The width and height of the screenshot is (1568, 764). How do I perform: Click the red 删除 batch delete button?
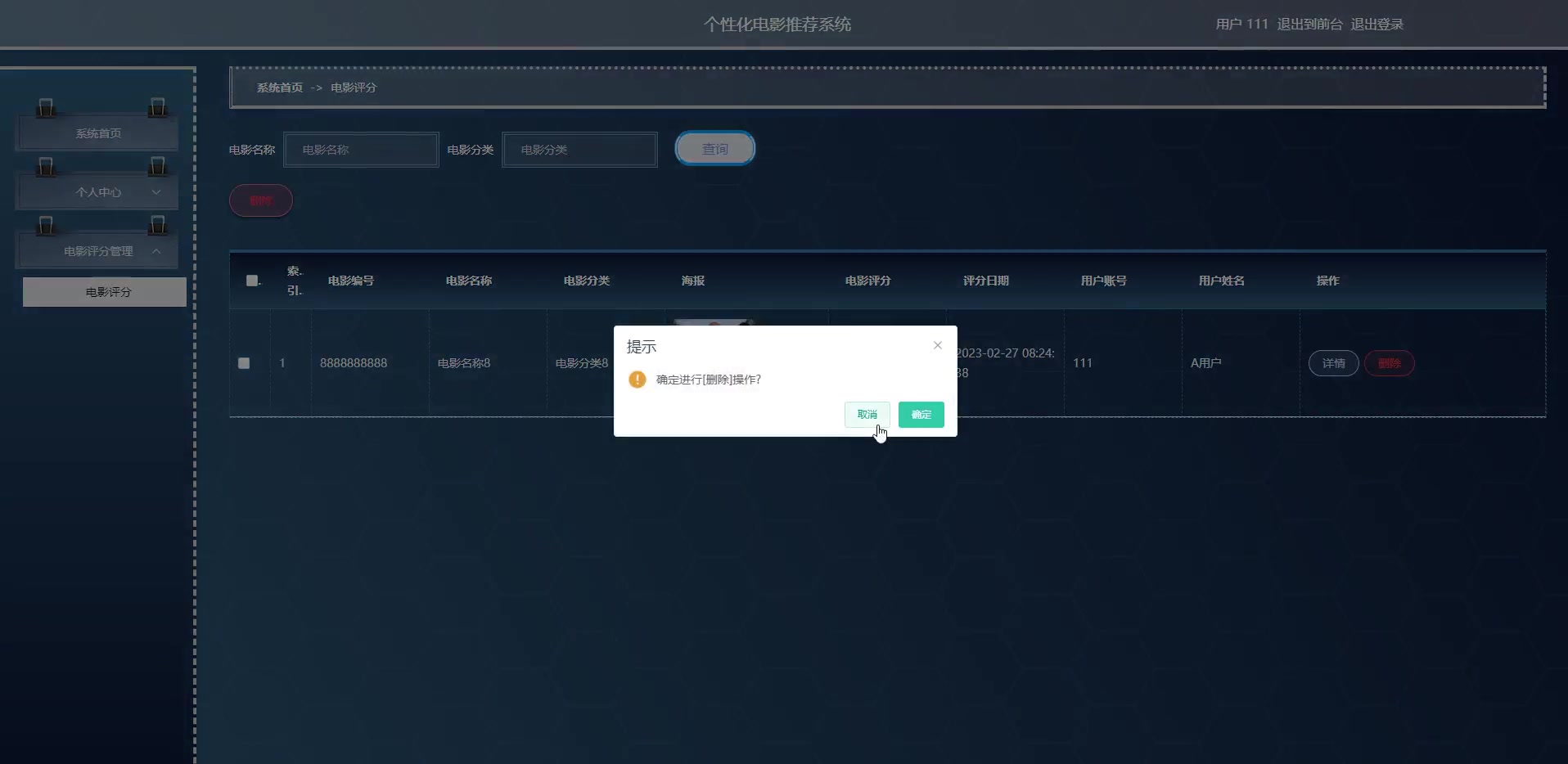[260, 200]
